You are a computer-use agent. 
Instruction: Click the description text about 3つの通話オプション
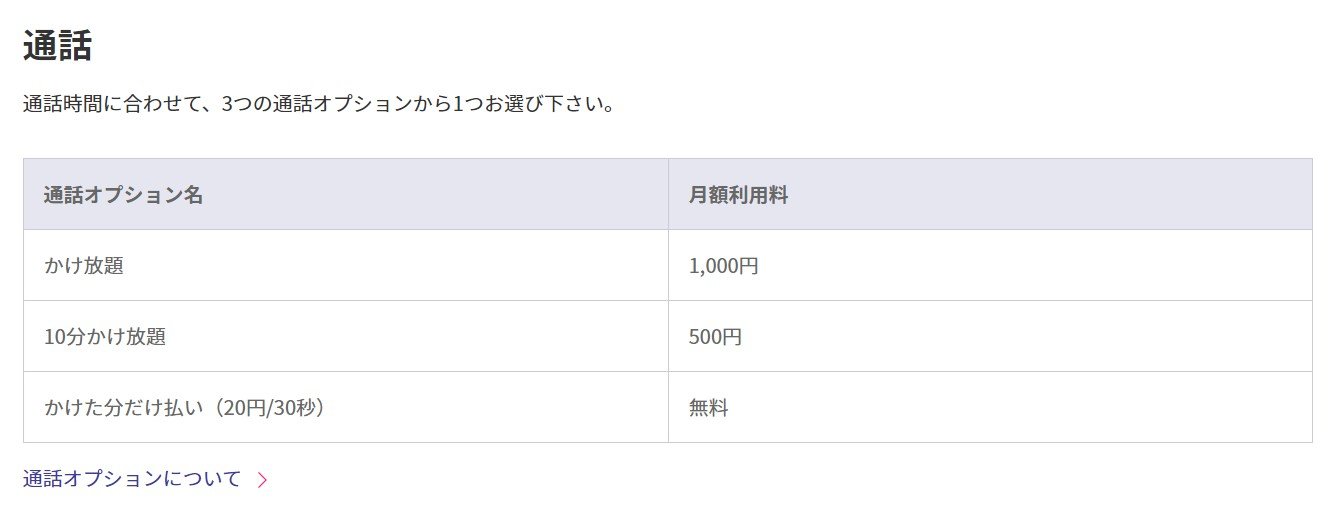coord(319,104)
